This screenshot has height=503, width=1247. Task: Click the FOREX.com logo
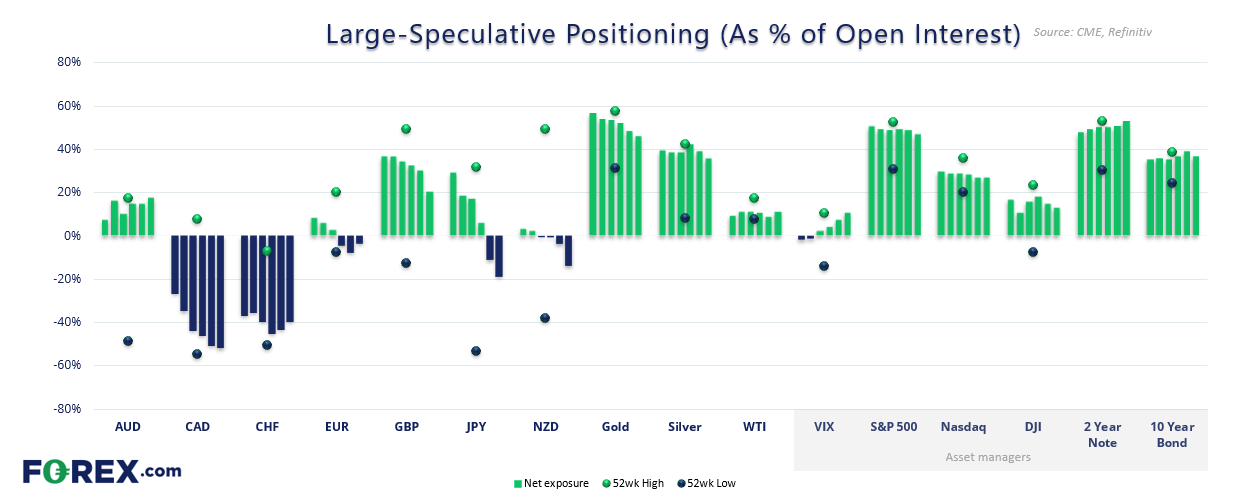pyautogui.click(x=101, y=471)
